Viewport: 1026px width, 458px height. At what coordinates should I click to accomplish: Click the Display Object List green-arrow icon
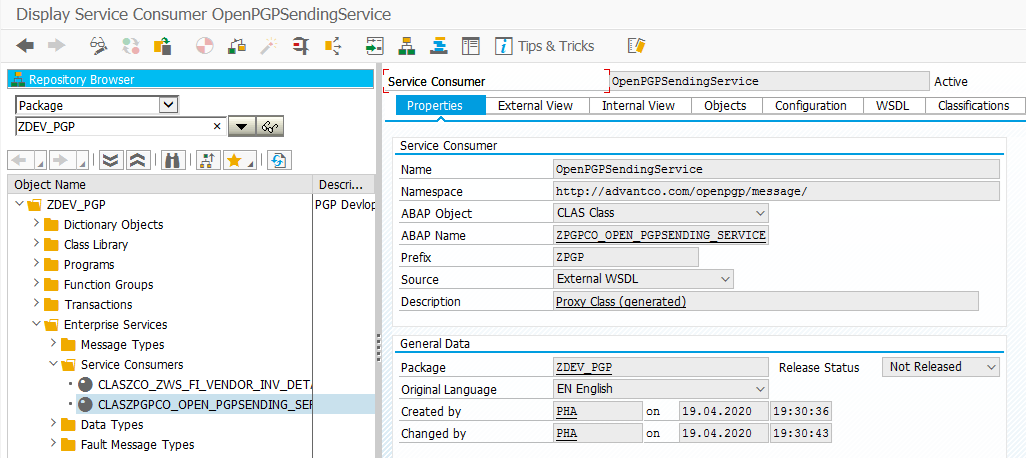click(374, 46)
